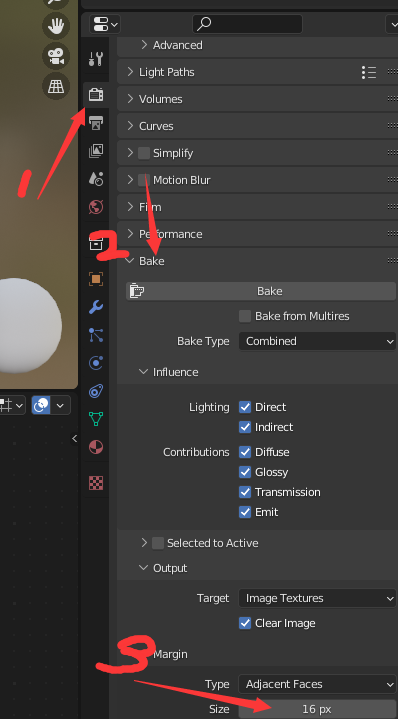Switch perspective/orthographic grid icon
The image size is (398, 719).
point(56,86)
